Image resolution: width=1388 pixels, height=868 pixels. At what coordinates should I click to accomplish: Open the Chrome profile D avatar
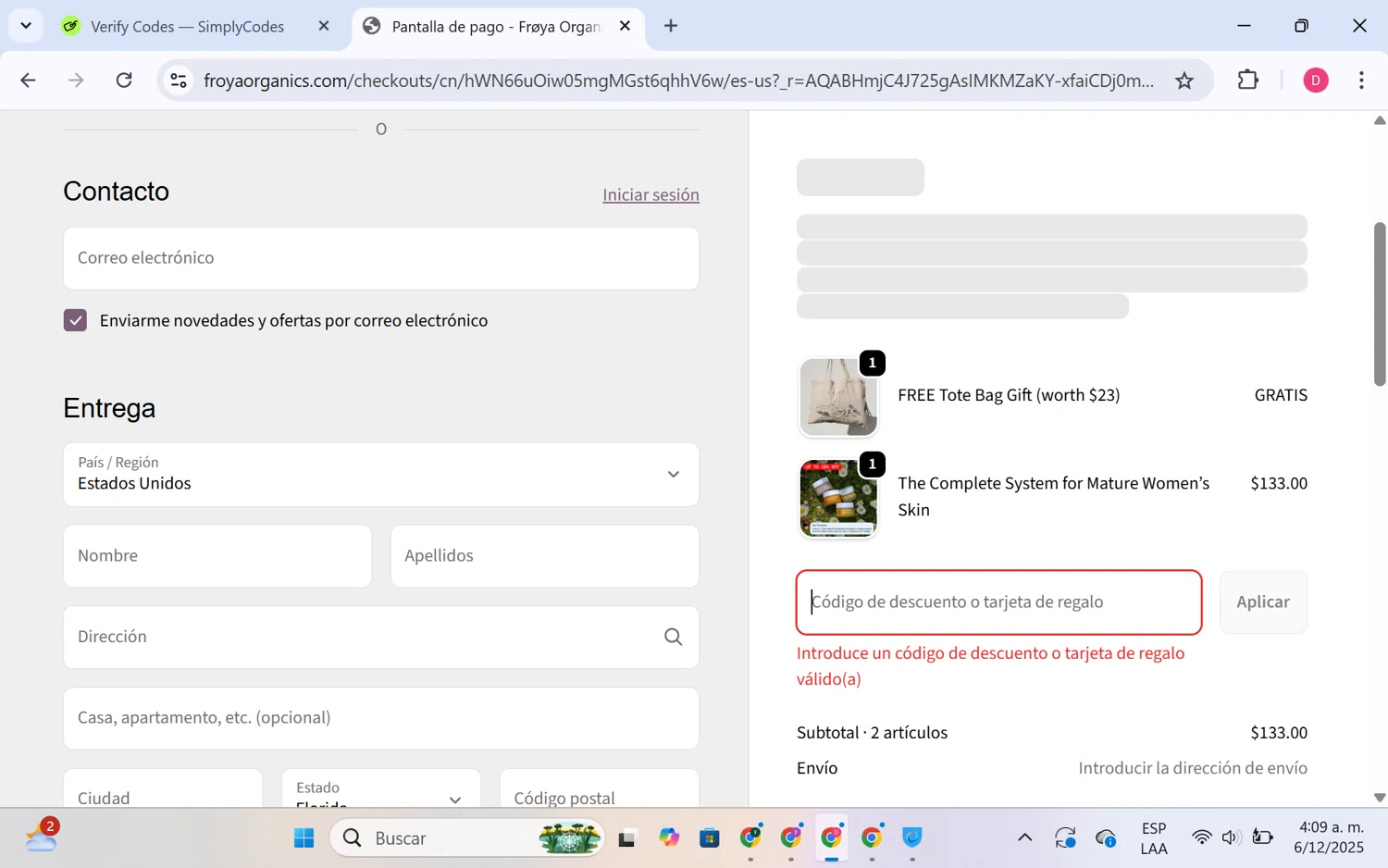pos(1315,81)
